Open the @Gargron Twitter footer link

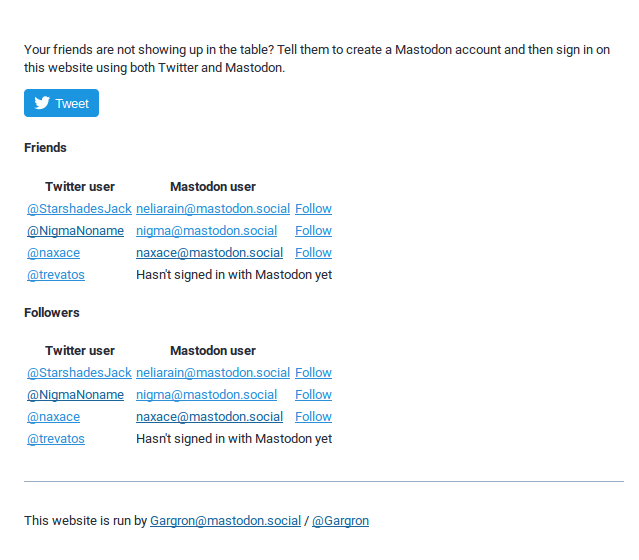point(340,521)
